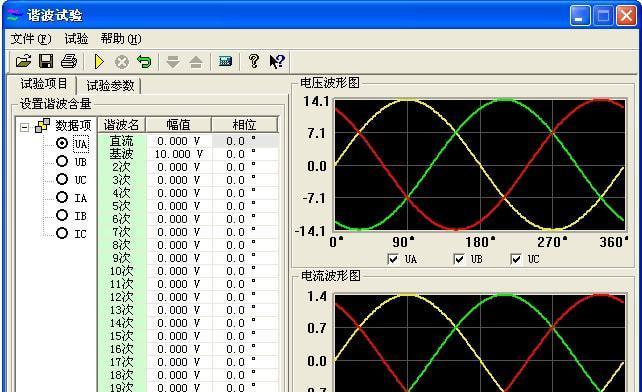This screenshot has height=392, width=642.
Task: Select the IC radio button
Action: click(x=62, y=233)
